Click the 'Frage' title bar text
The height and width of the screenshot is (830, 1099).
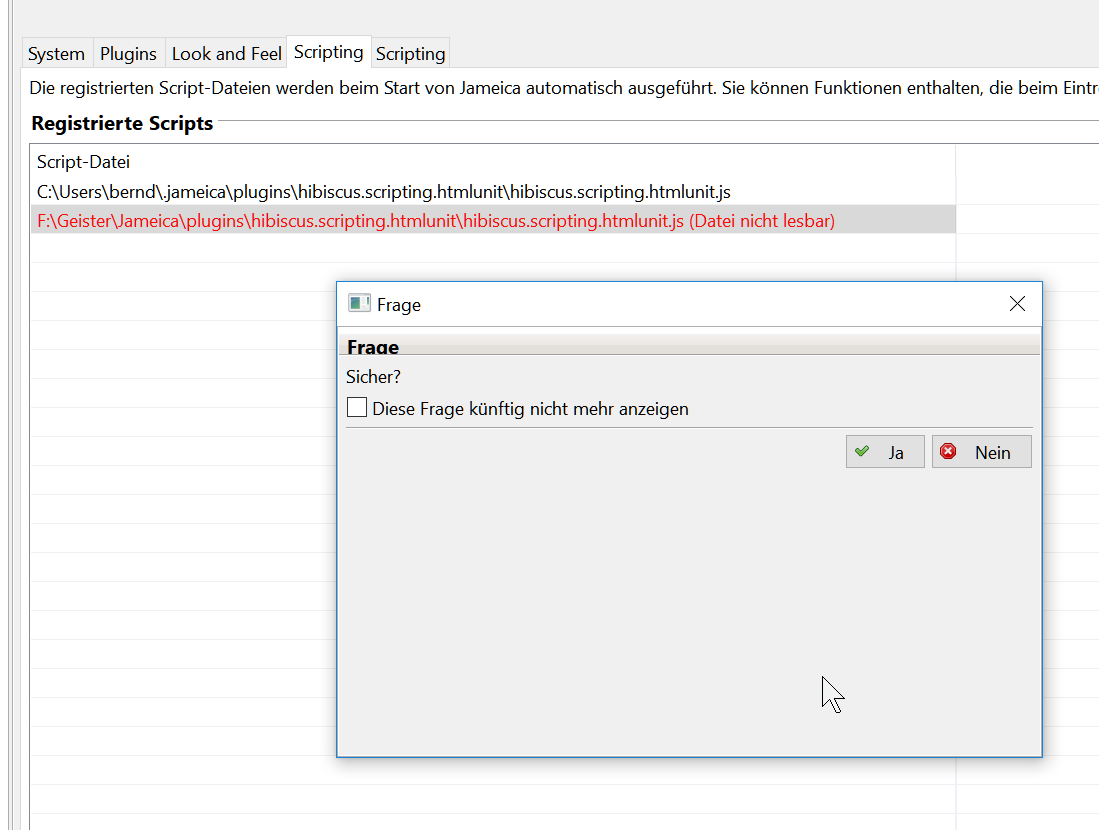pos(399,305)
